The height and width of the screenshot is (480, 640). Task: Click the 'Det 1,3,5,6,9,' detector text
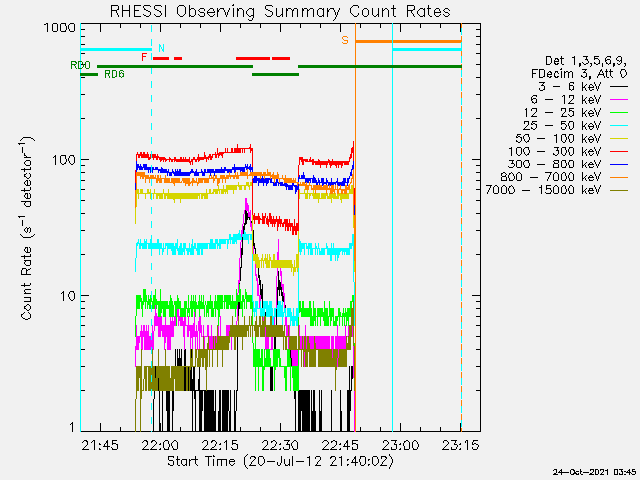click(x=585, y=61)
